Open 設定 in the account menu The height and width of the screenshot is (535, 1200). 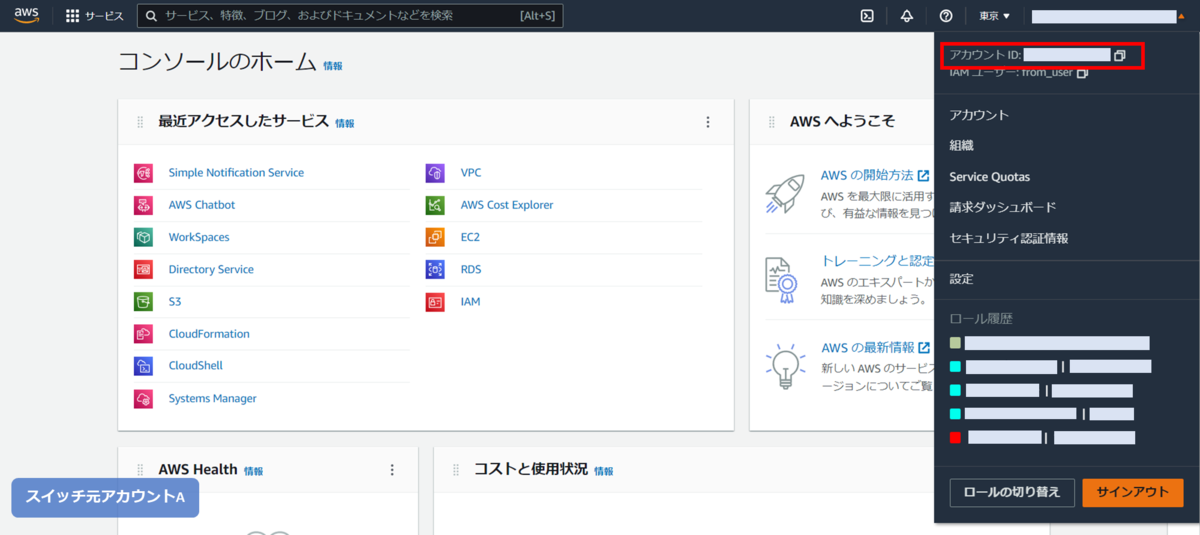961,279
